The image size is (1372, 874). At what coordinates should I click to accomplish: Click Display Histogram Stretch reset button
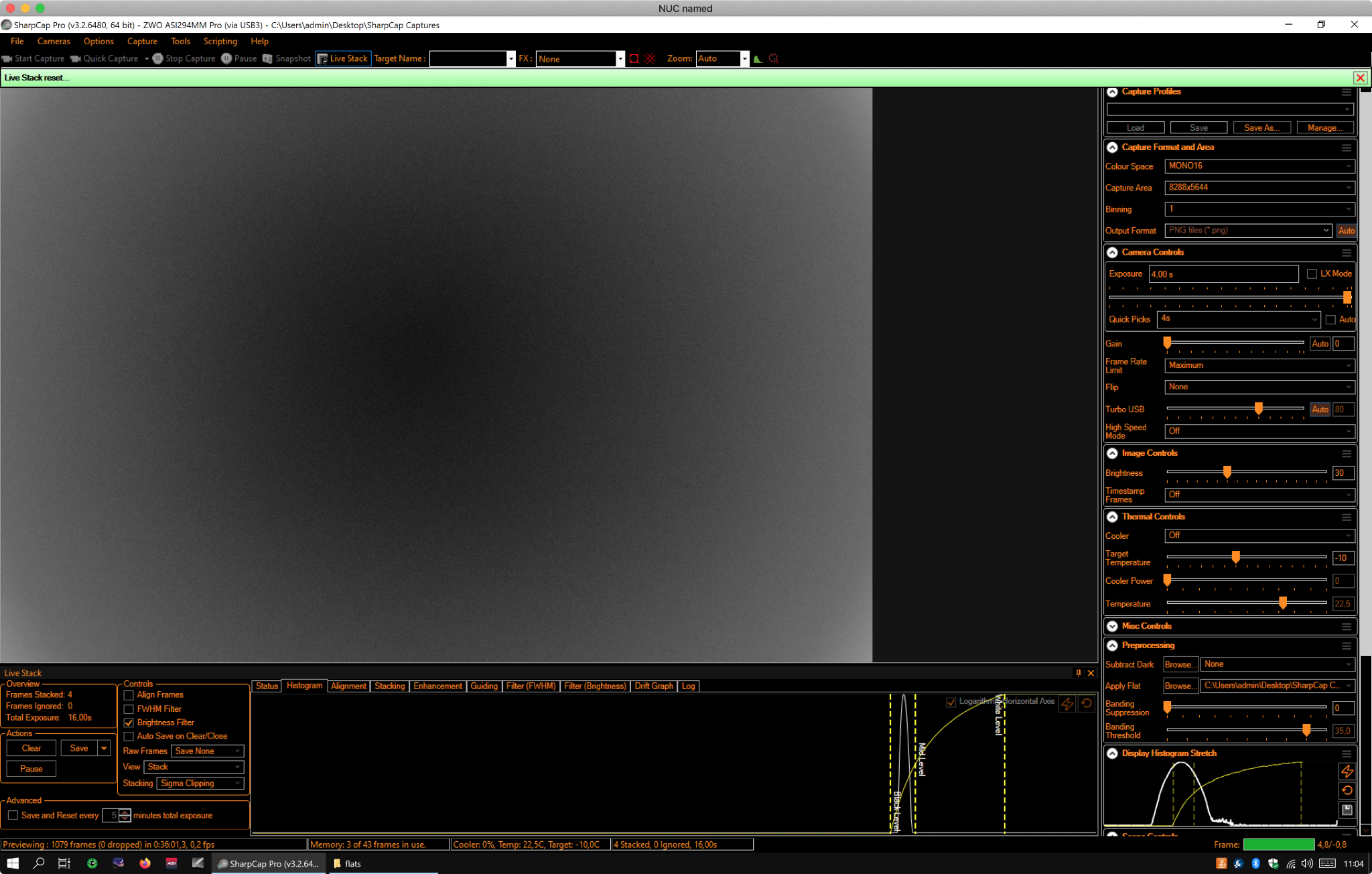pyautogui.click(x=1347, y=791)
